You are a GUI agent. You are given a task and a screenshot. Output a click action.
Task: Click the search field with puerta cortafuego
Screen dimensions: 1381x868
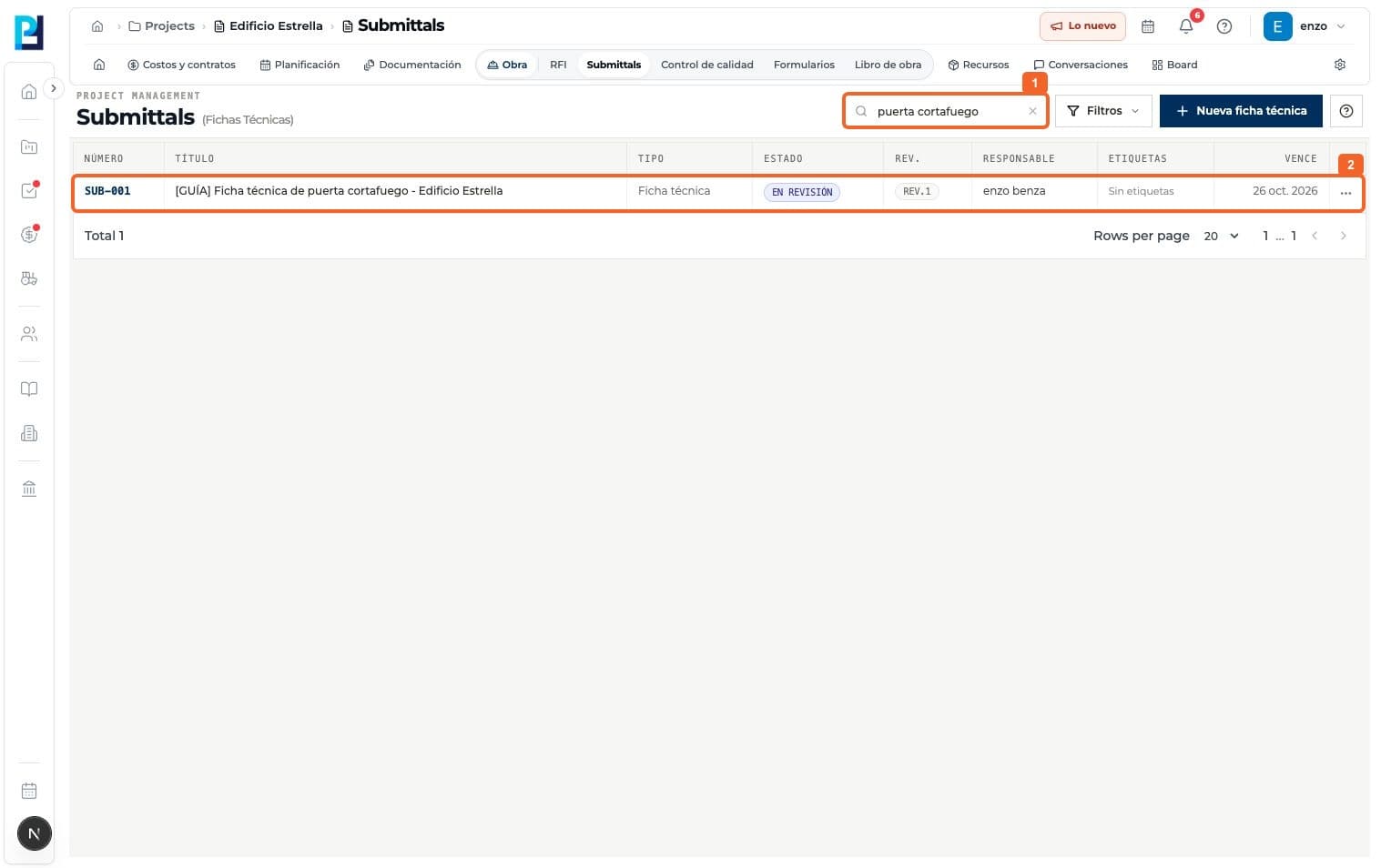pos(945,111)
